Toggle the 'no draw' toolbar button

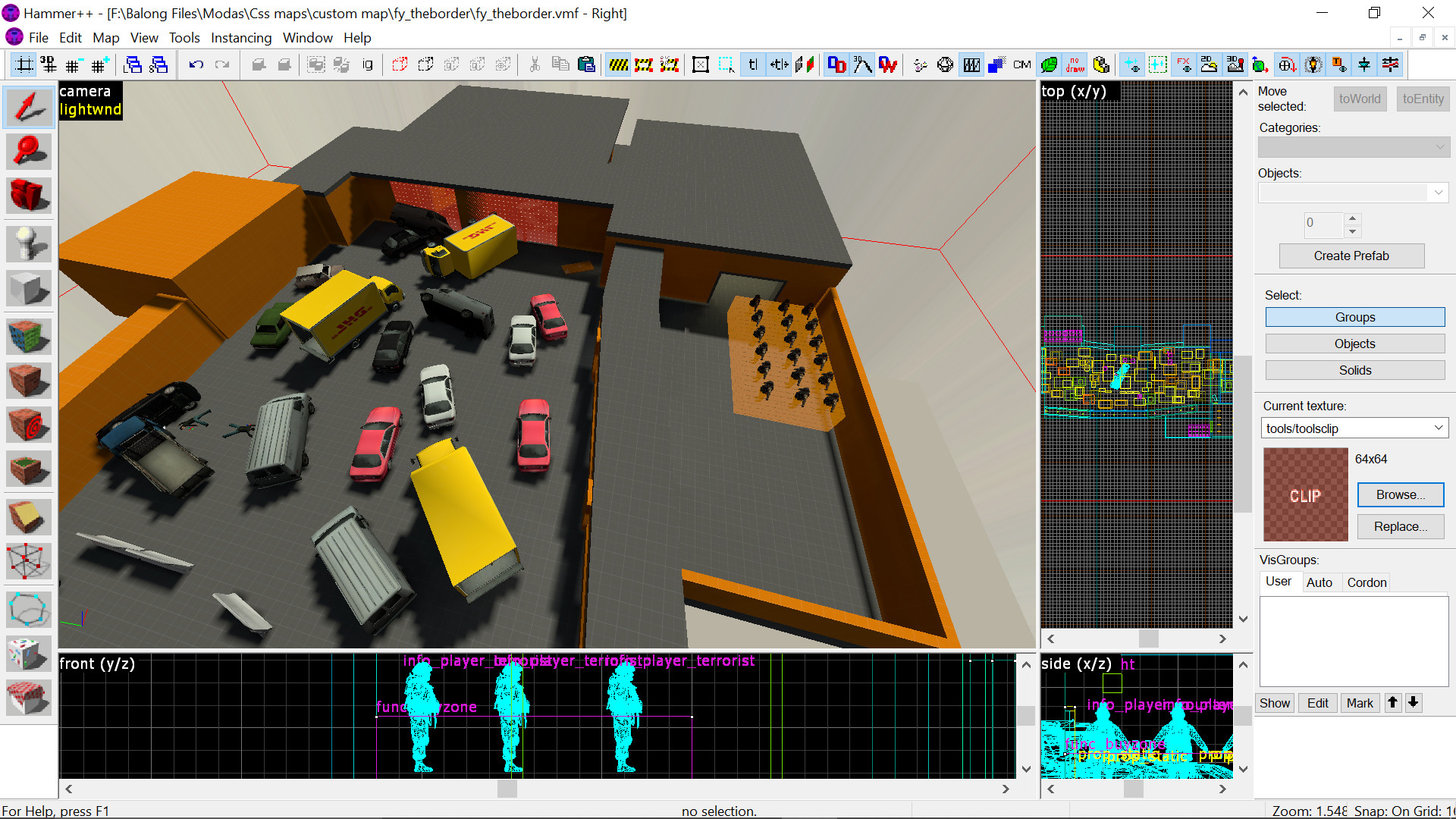[x=1075, y=65]
